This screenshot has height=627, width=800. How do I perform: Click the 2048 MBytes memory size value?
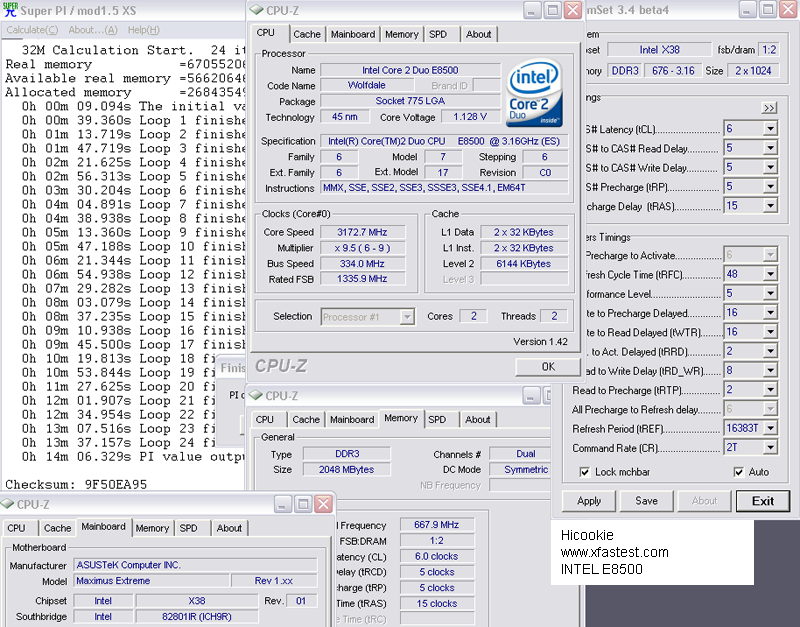346,469
